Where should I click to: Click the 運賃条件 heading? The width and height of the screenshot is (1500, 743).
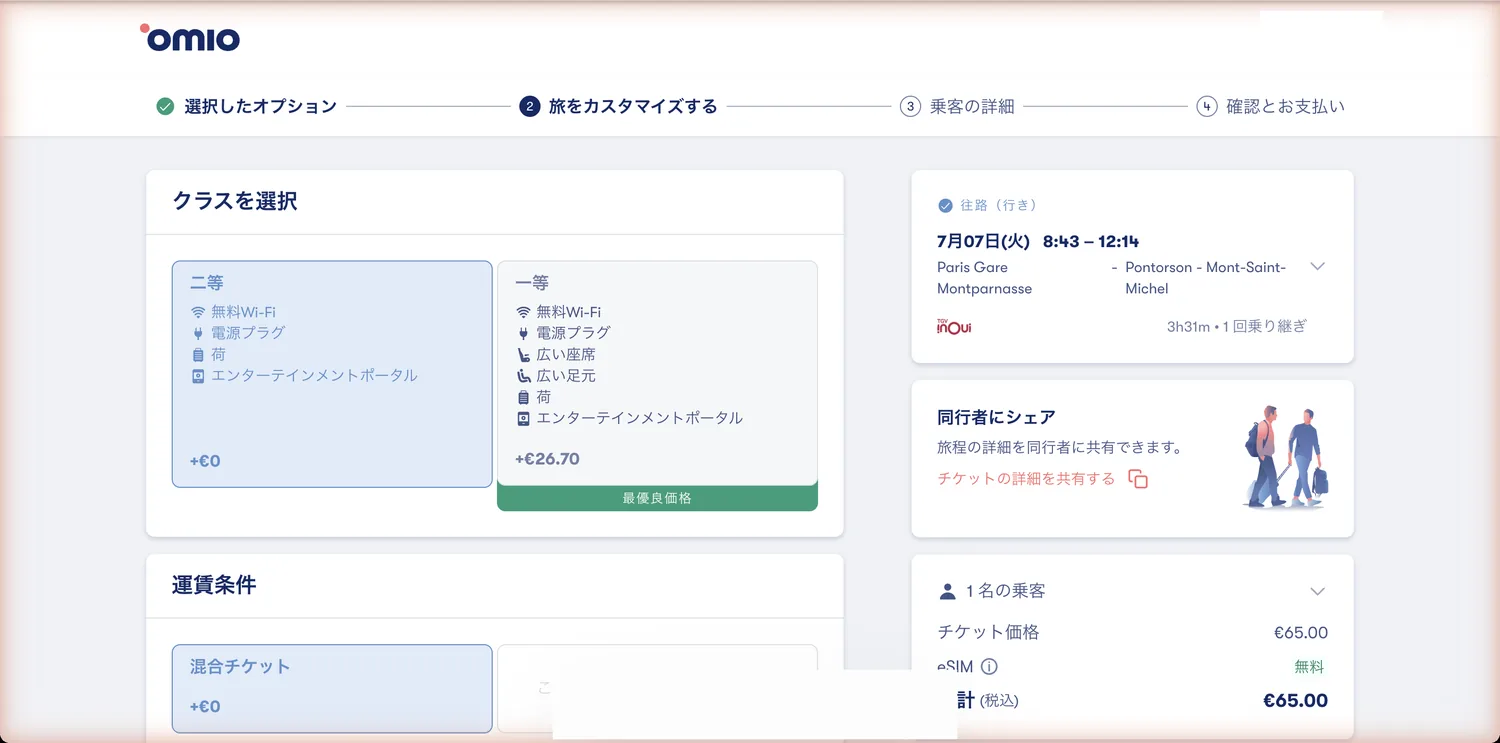[214, 585]
